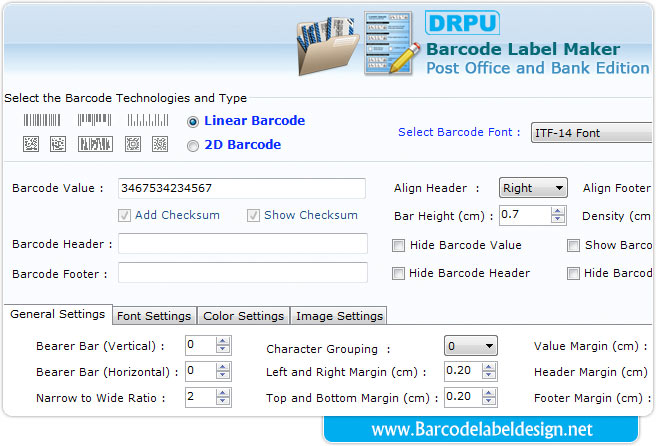
Task: Click the first 2D barcode sample icon
Action: click(31, 144)
